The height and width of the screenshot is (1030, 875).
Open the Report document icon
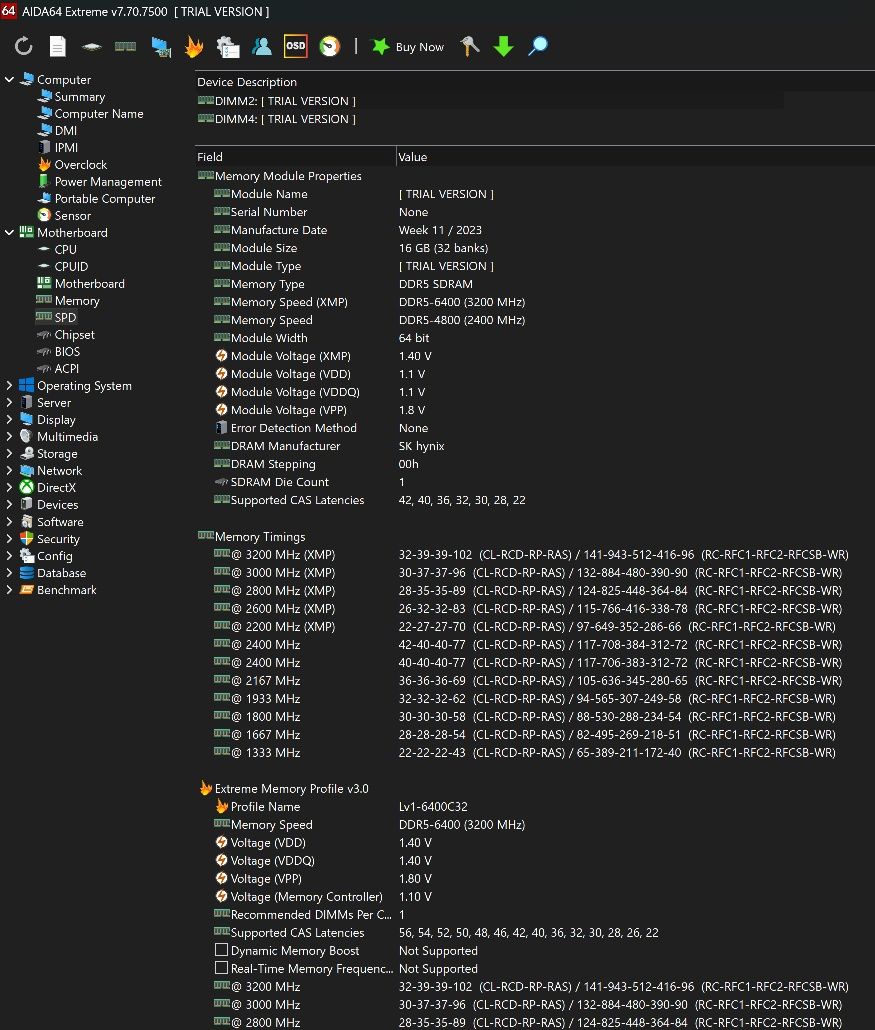pyautogui.click(x=58, y=47)
